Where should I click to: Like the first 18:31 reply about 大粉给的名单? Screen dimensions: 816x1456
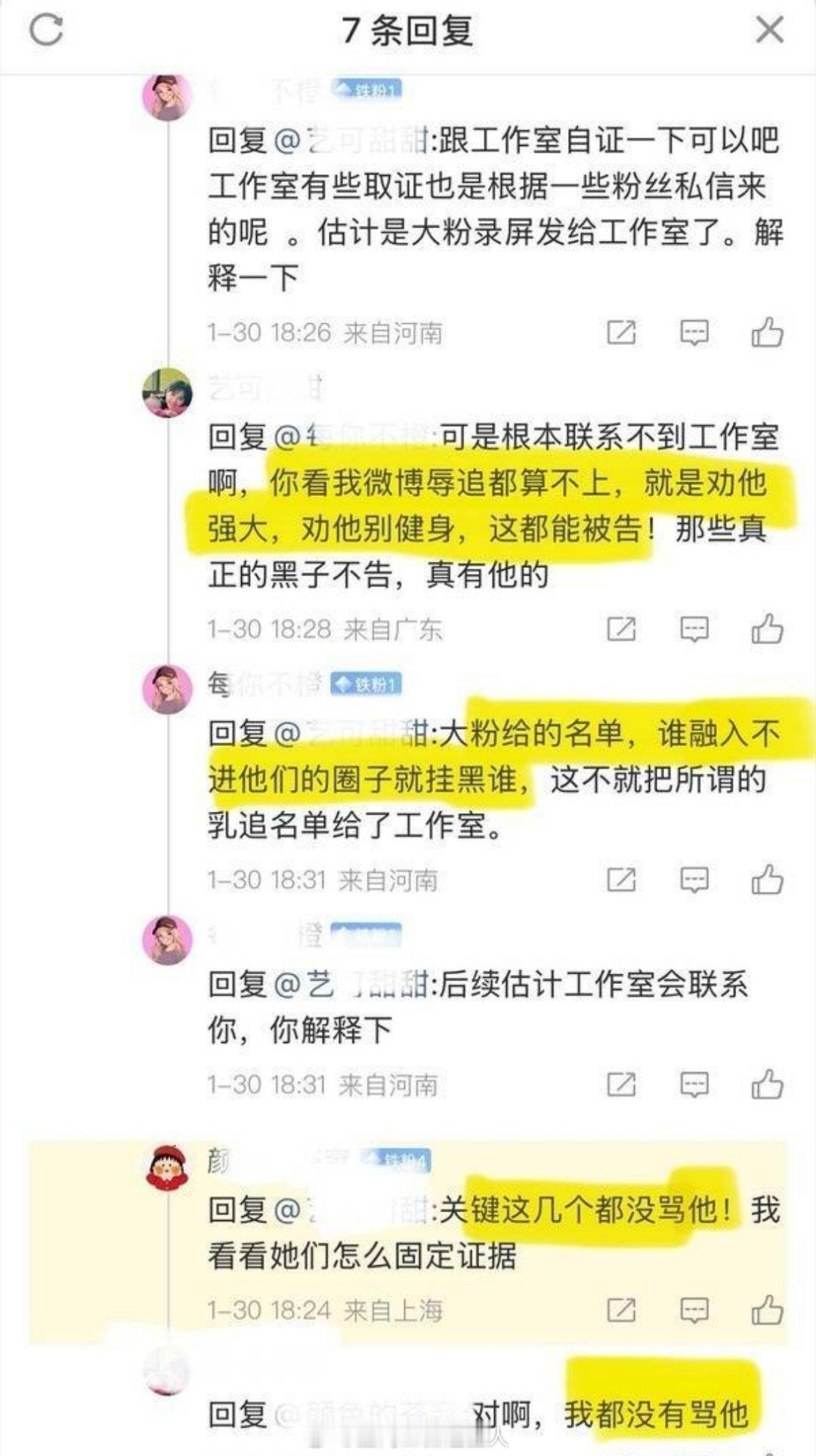[767, 880]
